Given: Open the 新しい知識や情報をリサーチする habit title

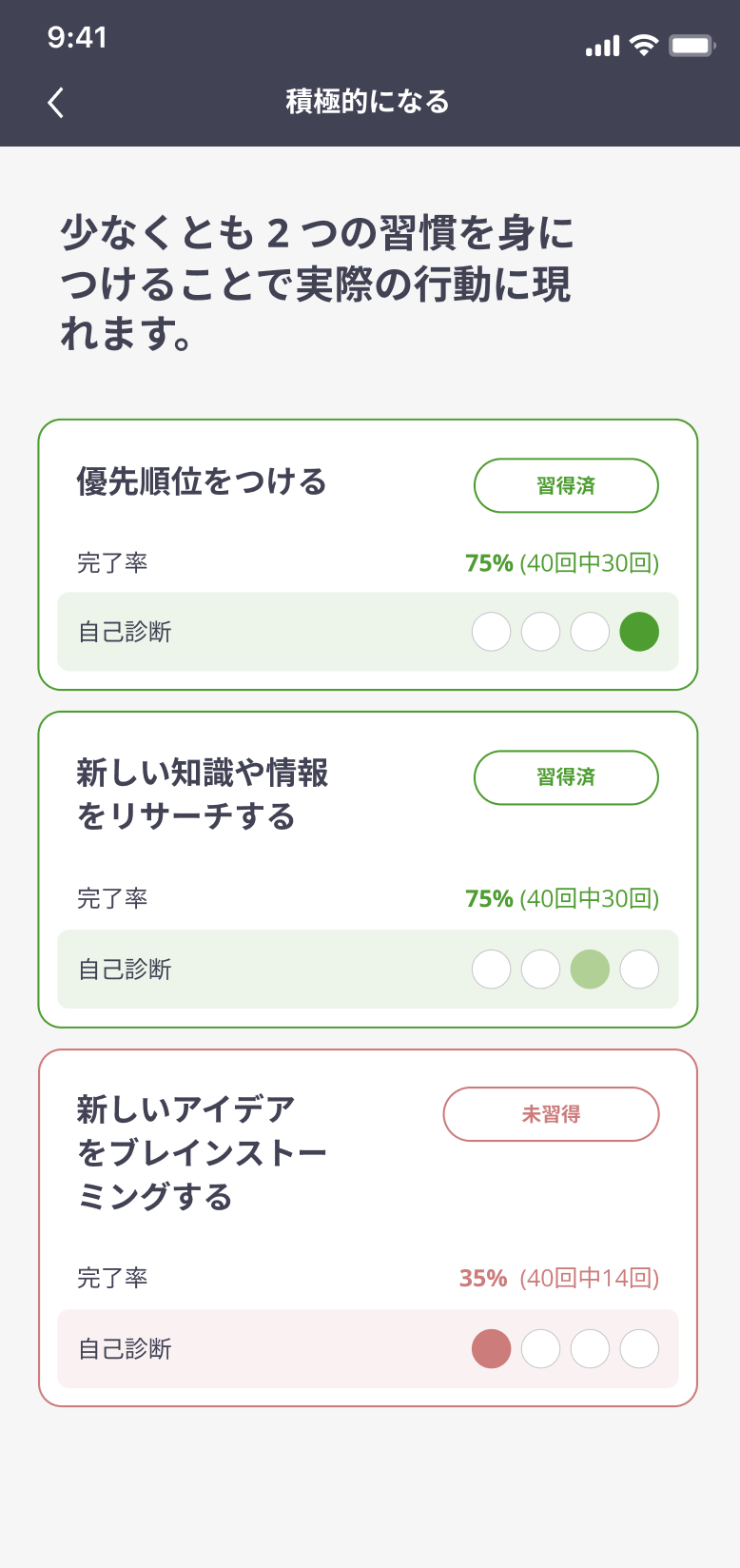Looking at the screenshot, I should [202, 794].
